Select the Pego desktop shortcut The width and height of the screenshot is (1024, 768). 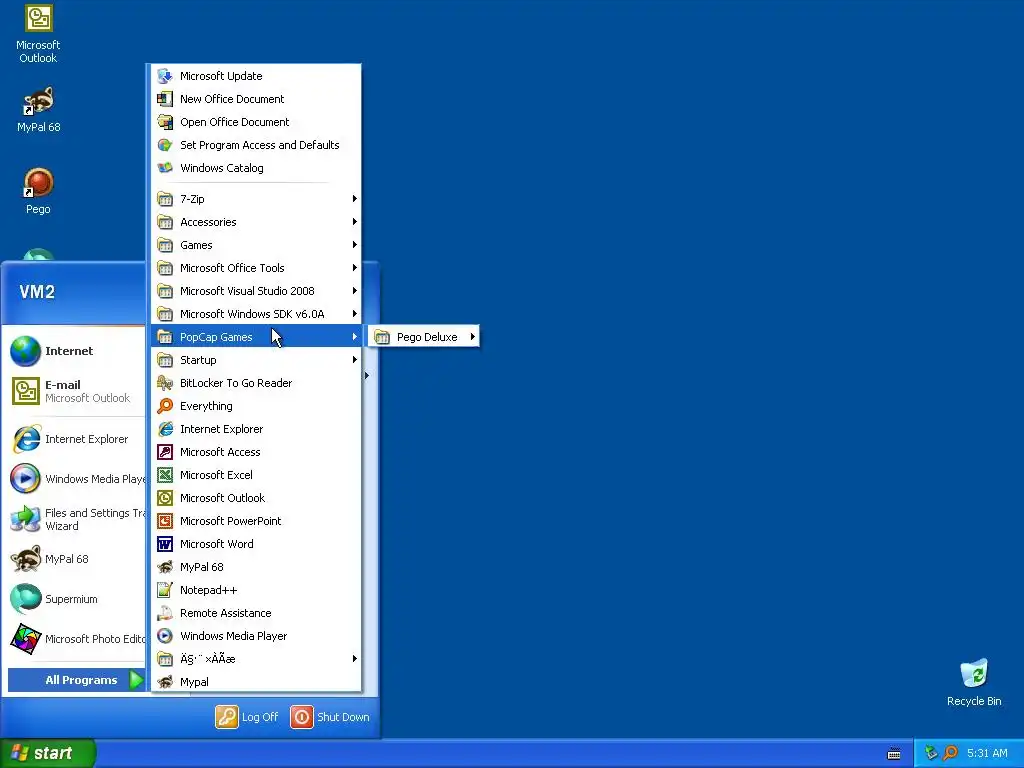(38, 191)
